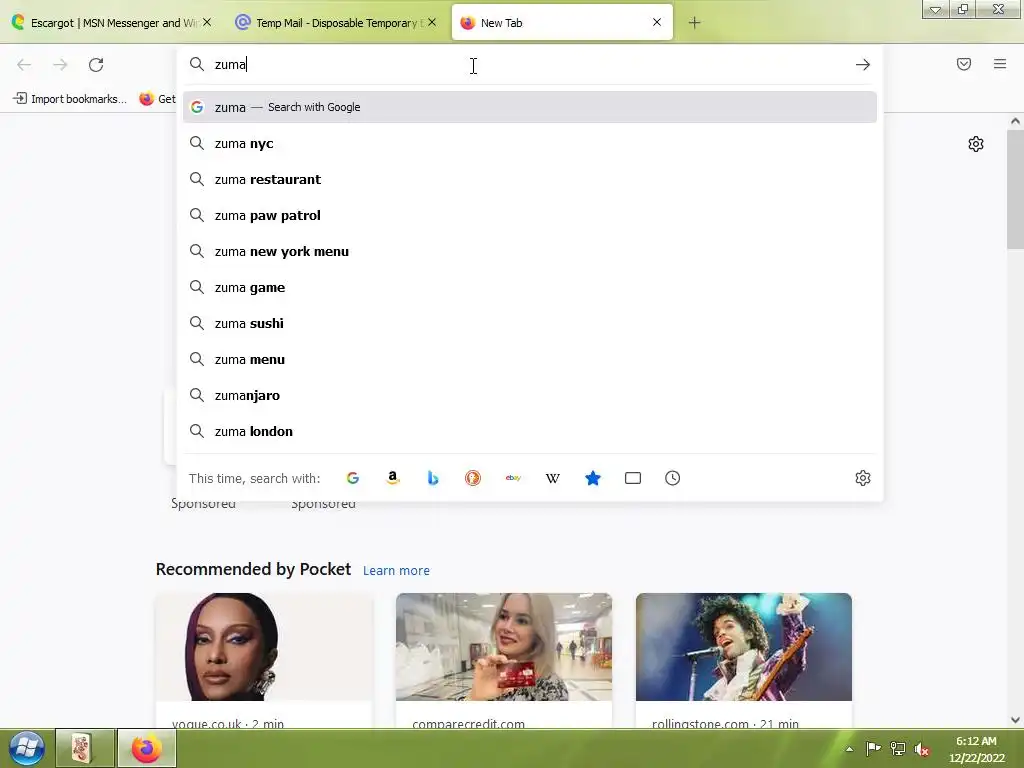Open Windows Start menu orb
The height and width of the screenshot is (768, 1024).
(26, 748)
